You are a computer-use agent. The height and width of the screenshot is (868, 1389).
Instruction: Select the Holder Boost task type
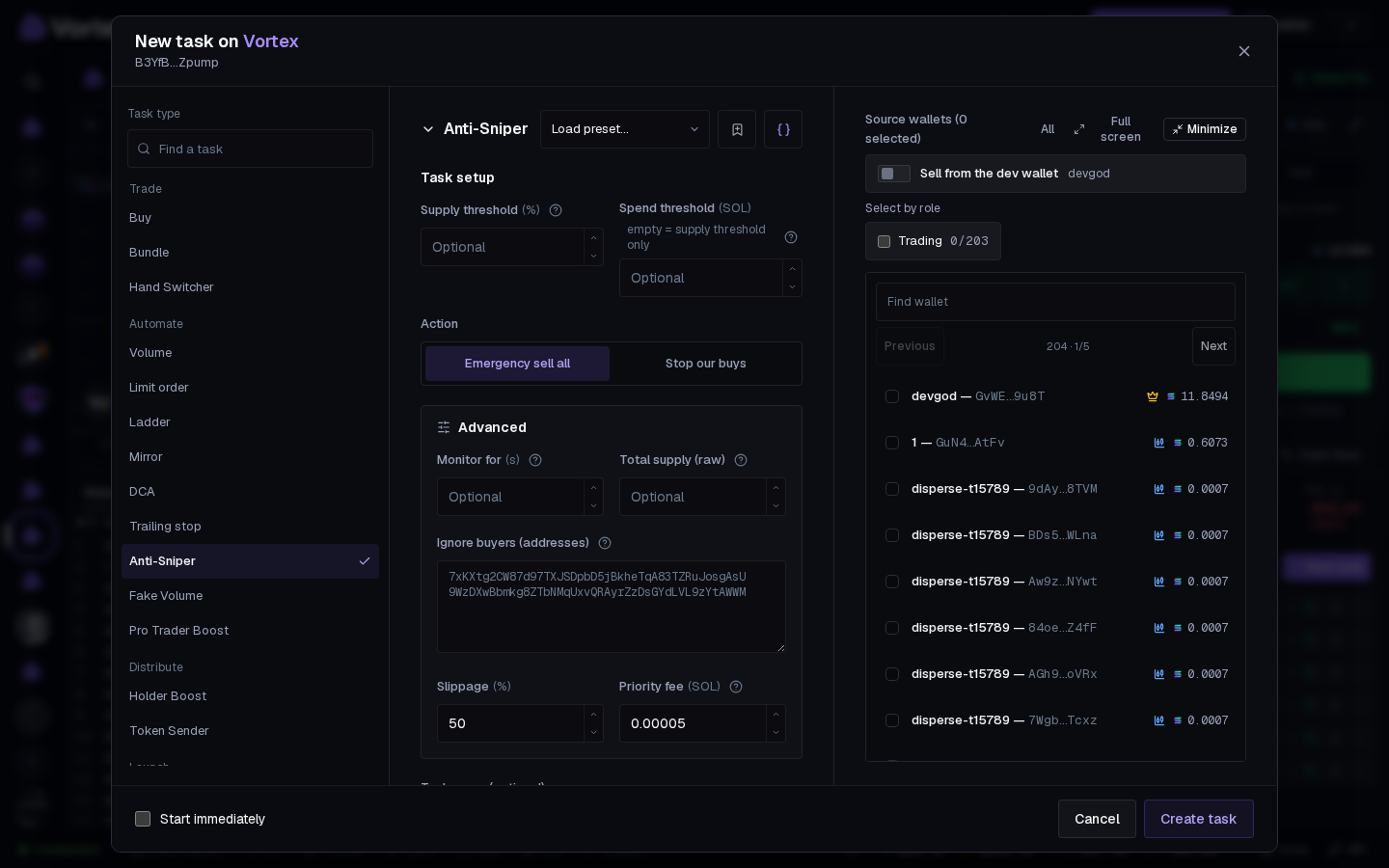coord(251,696)
